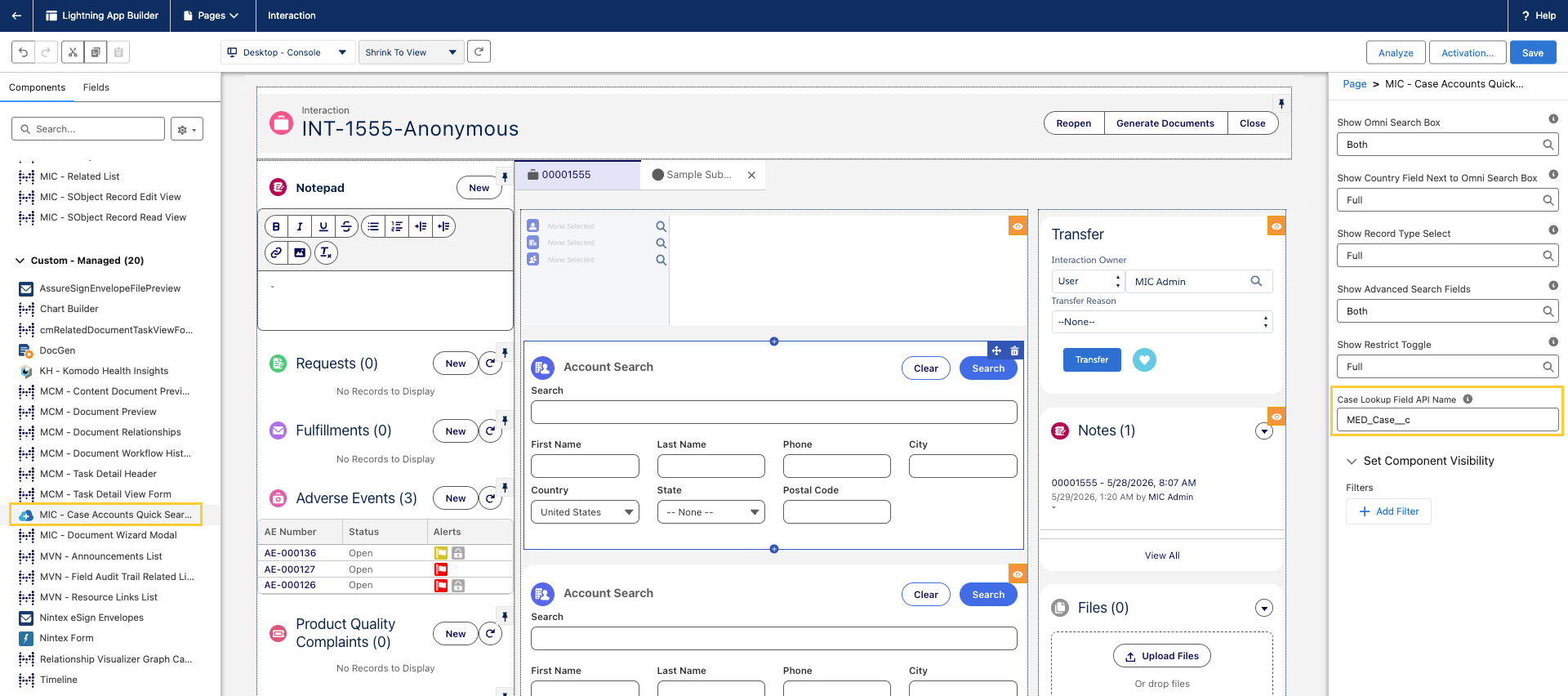Open the Show Omni Search Box combobox

point(1447,145)
